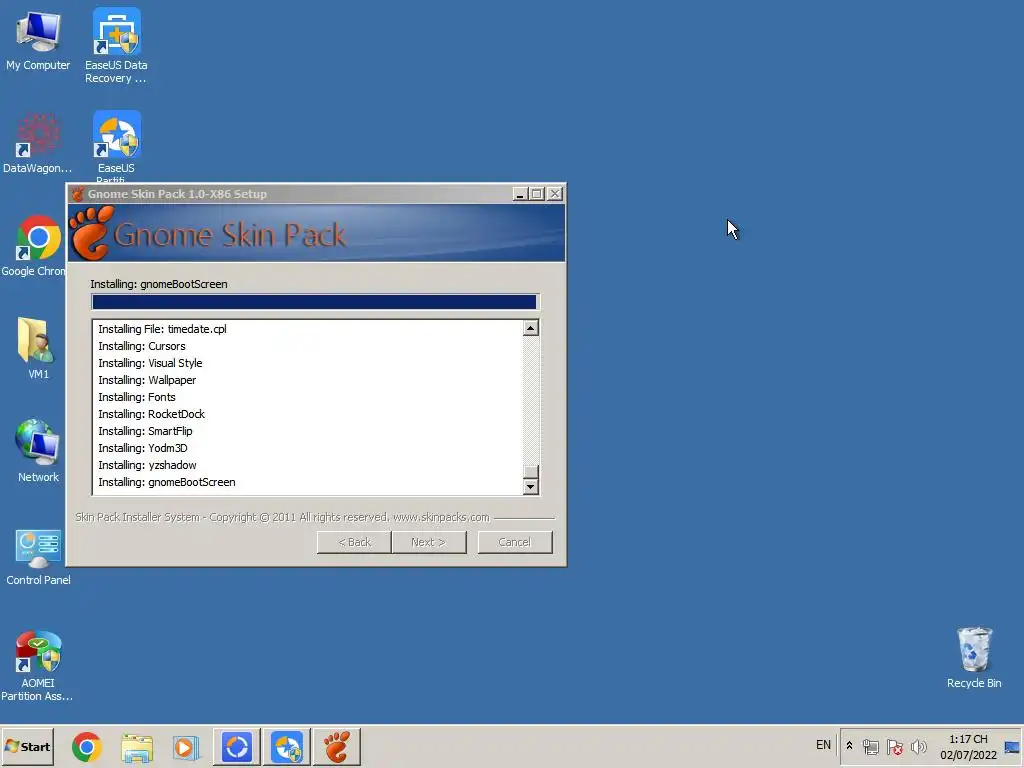1024x768 pixels.
Task: Open EaseUS Data Recovery desktop shortcut
Action: tap(116, 46)
